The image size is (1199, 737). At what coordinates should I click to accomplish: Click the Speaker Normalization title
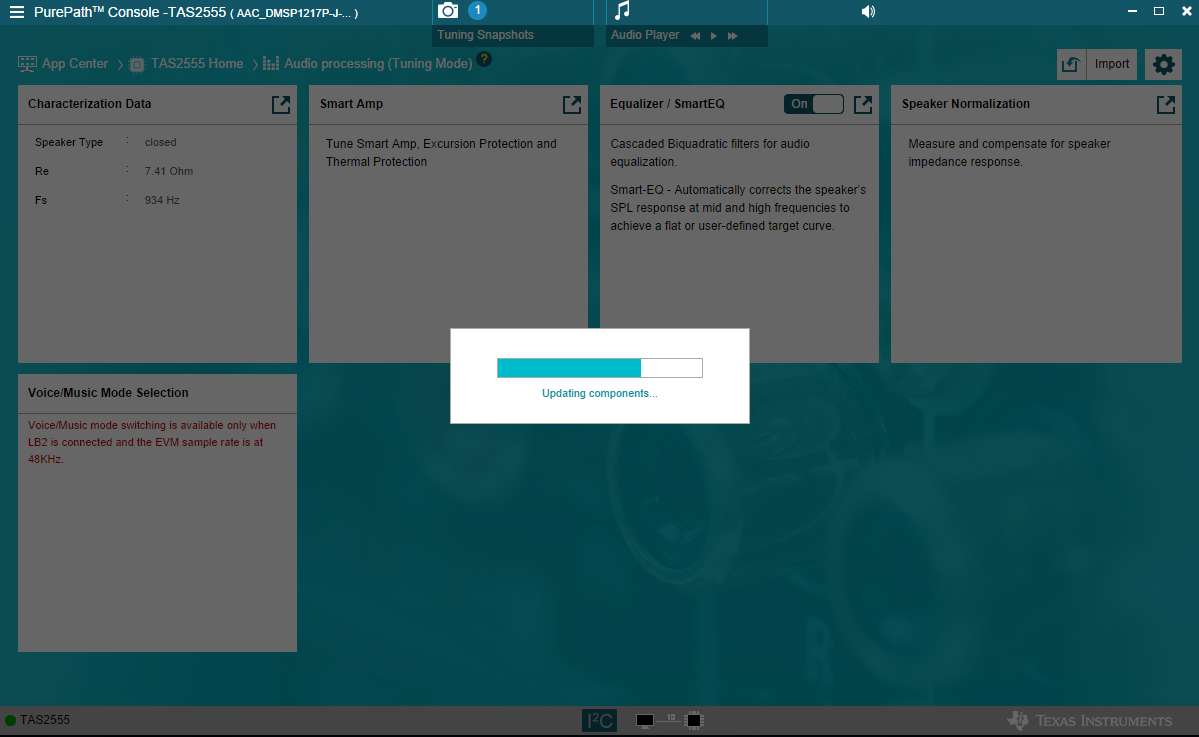[x=965, y=104]
